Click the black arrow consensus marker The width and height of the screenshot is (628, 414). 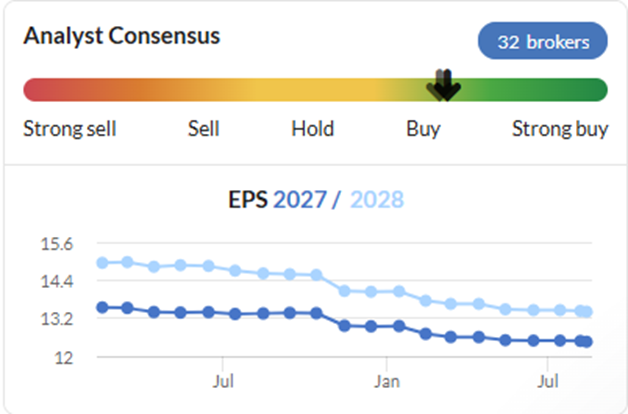[x=444, y=85]
